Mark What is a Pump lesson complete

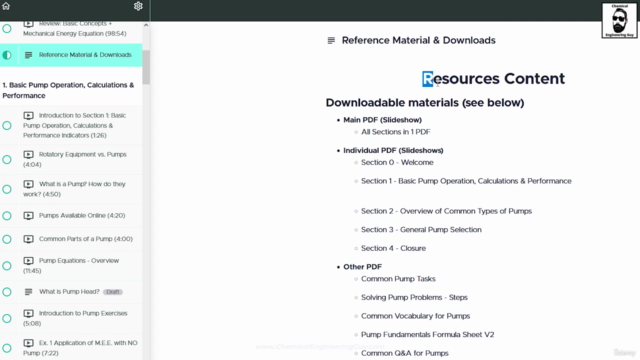[x=7, y=189]
